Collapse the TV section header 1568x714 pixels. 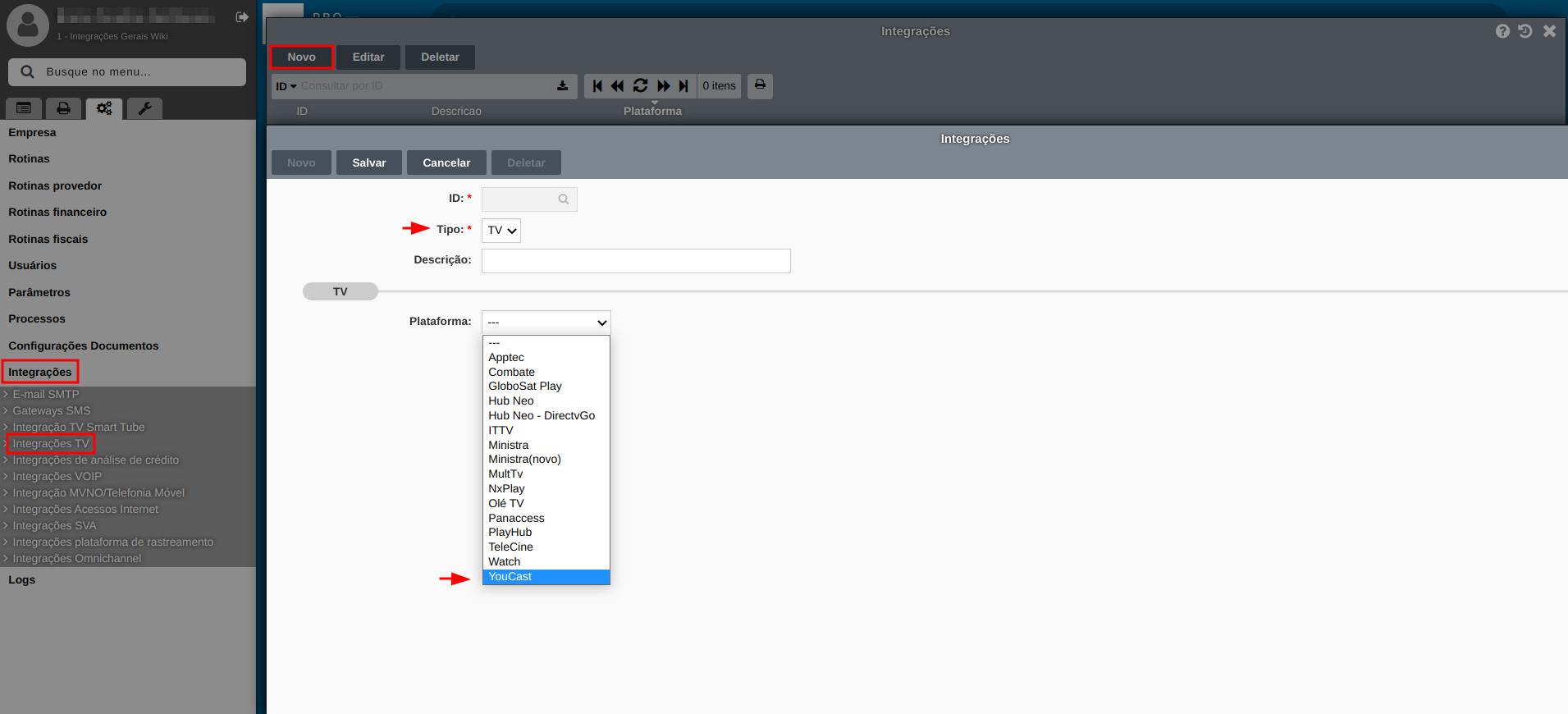(x=341, y=292)
